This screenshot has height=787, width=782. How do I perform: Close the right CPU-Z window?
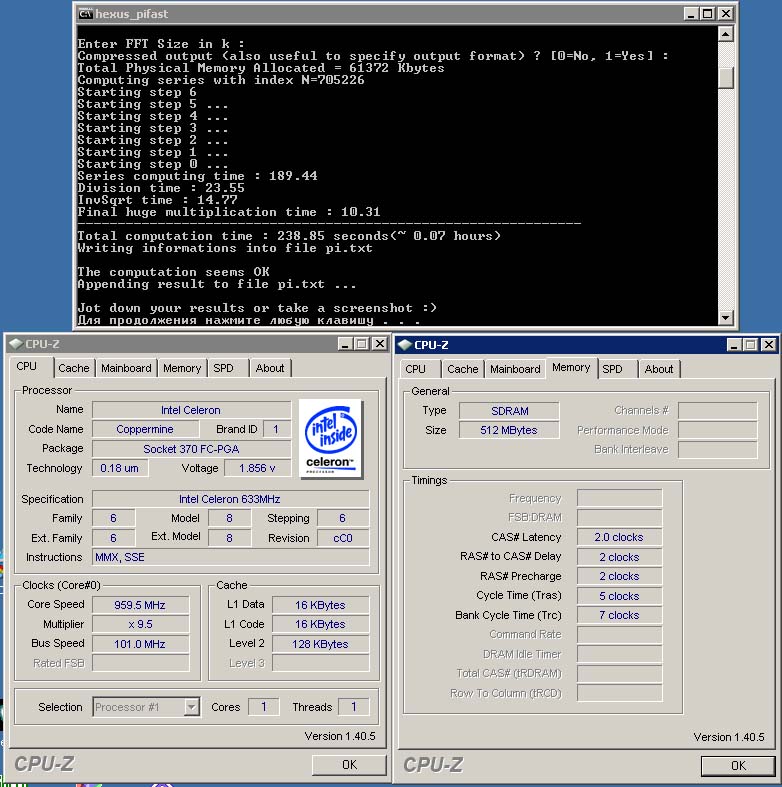(769, 345)
